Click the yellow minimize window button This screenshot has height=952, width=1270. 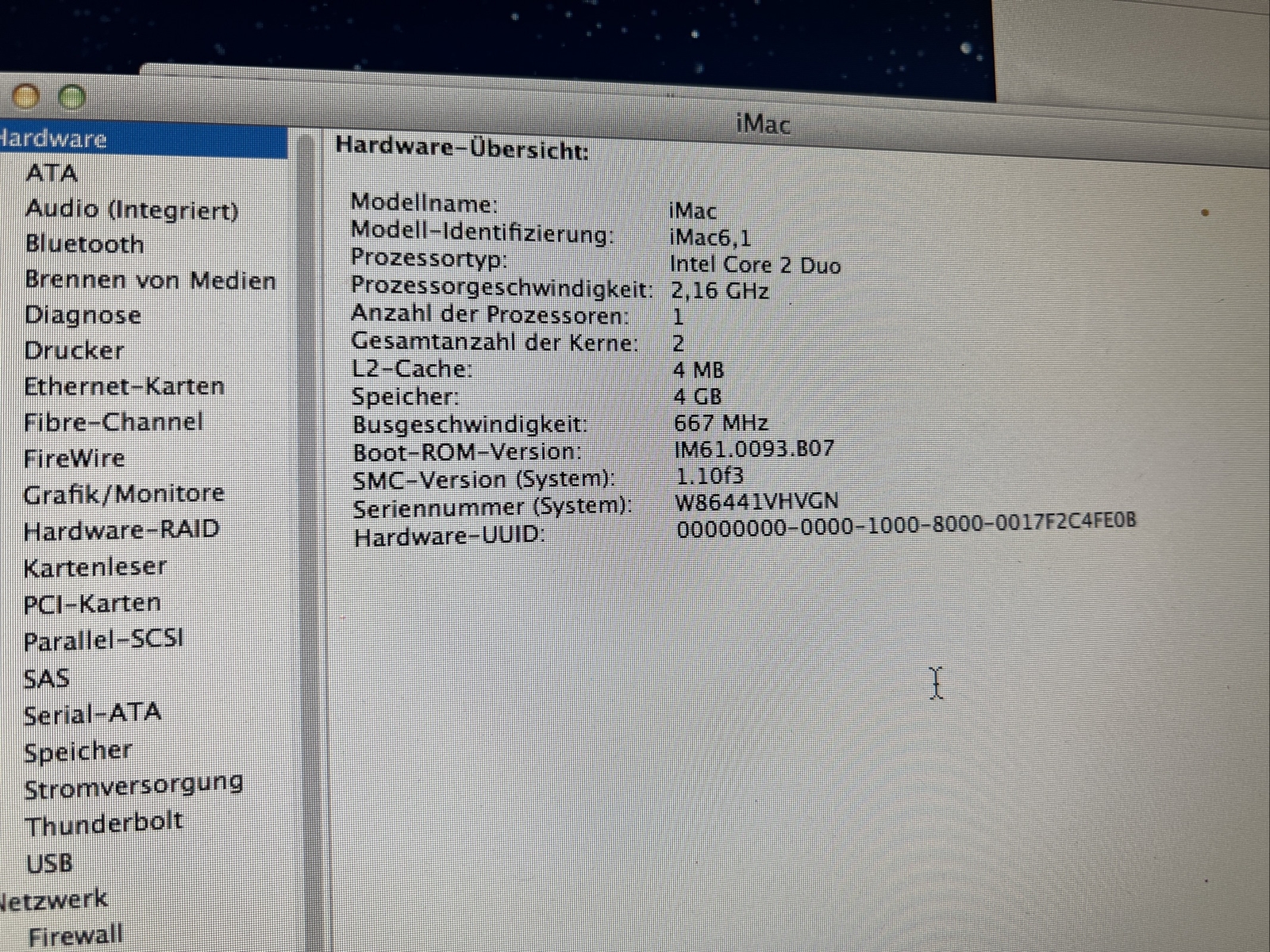[26, 97]
